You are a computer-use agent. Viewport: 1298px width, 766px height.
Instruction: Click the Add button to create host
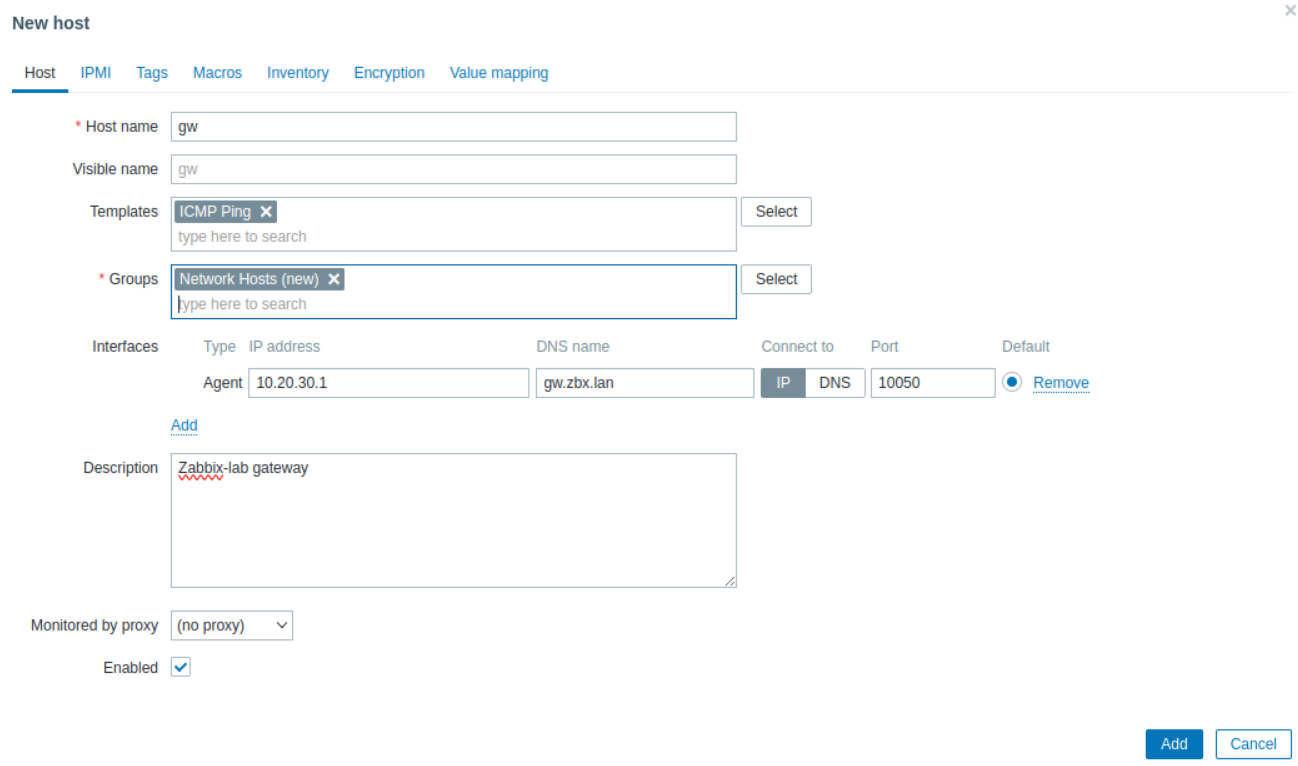click(1174, 744)
